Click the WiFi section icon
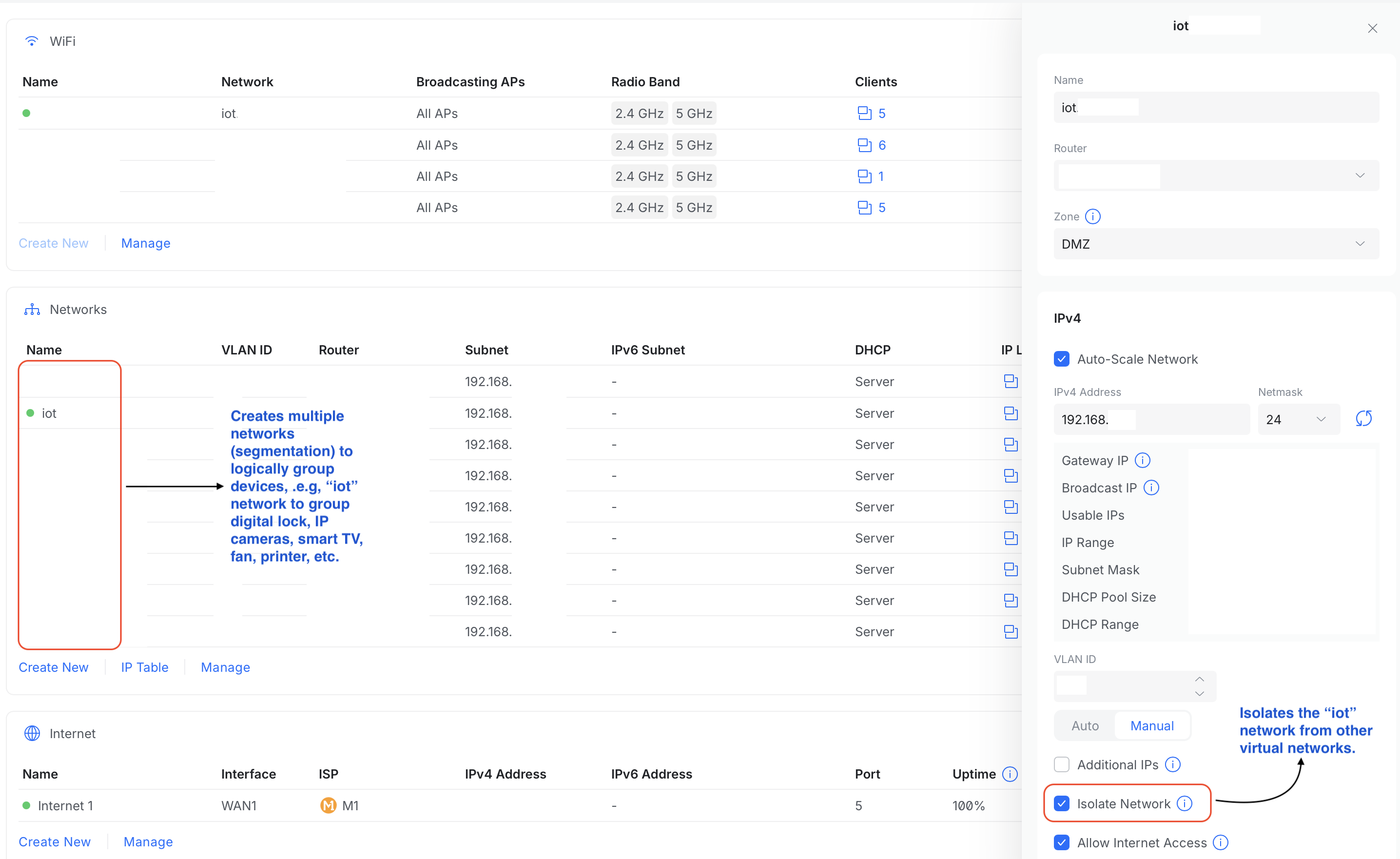Screen dimensions: 1400x859 click(31, 41)
